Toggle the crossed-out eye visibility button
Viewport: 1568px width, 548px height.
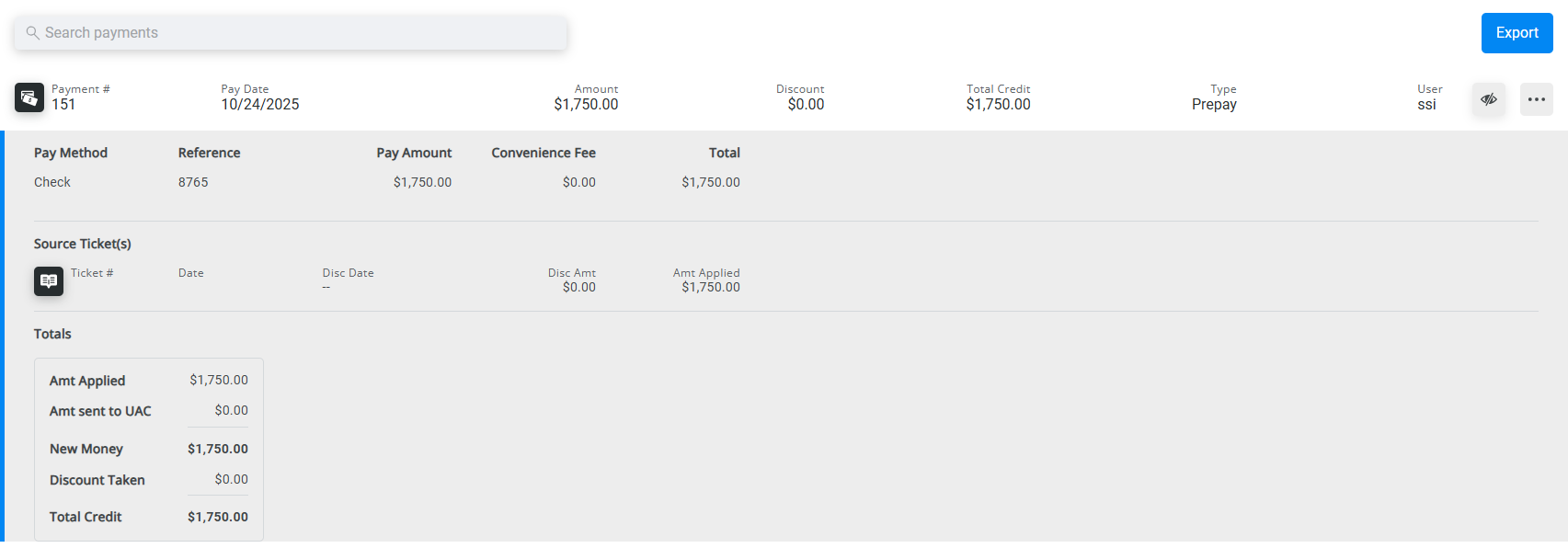(1489, 99)
